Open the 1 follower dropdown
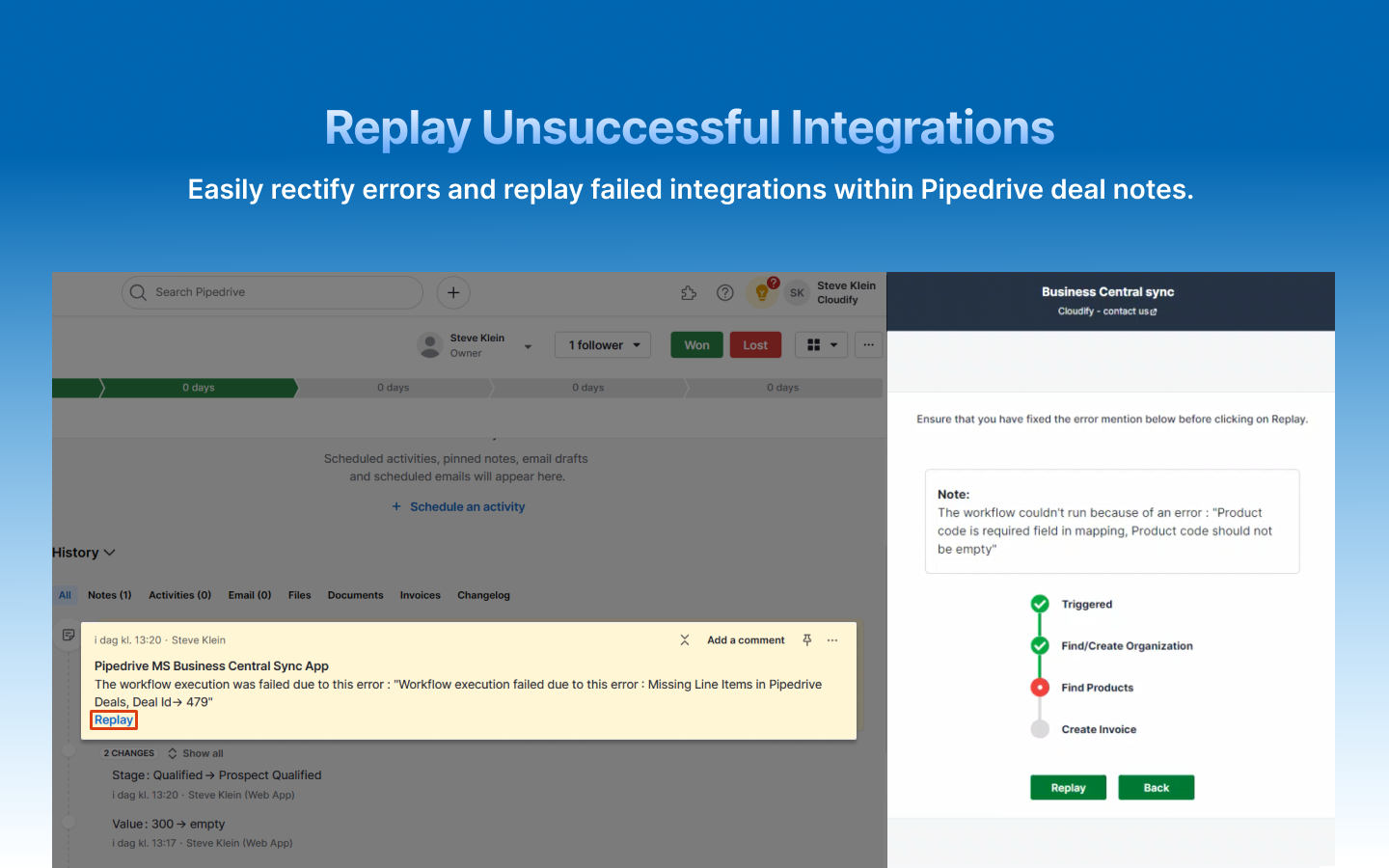 (x=603, y=345)
